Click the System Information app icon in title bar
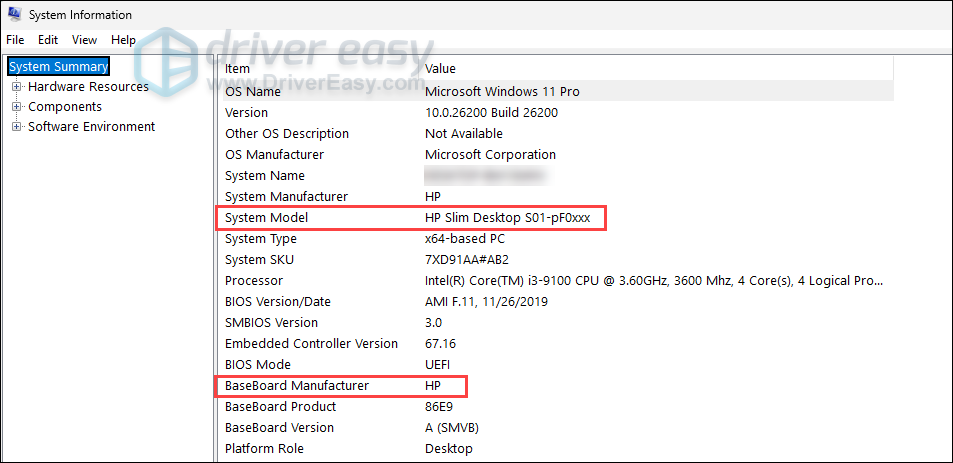 click(x=15, y=15)
